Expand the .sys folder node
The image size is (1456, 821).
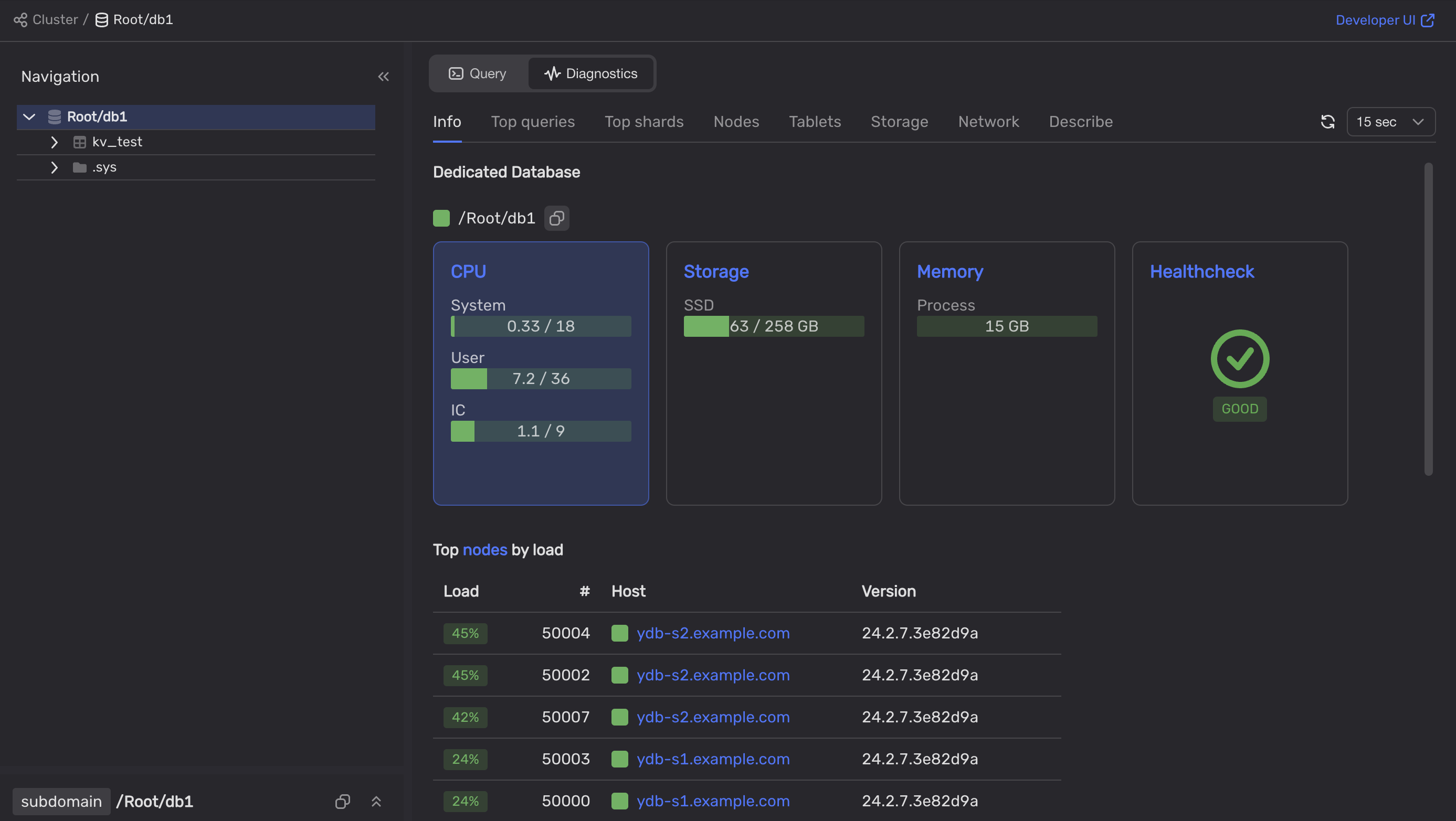point(54,168)
